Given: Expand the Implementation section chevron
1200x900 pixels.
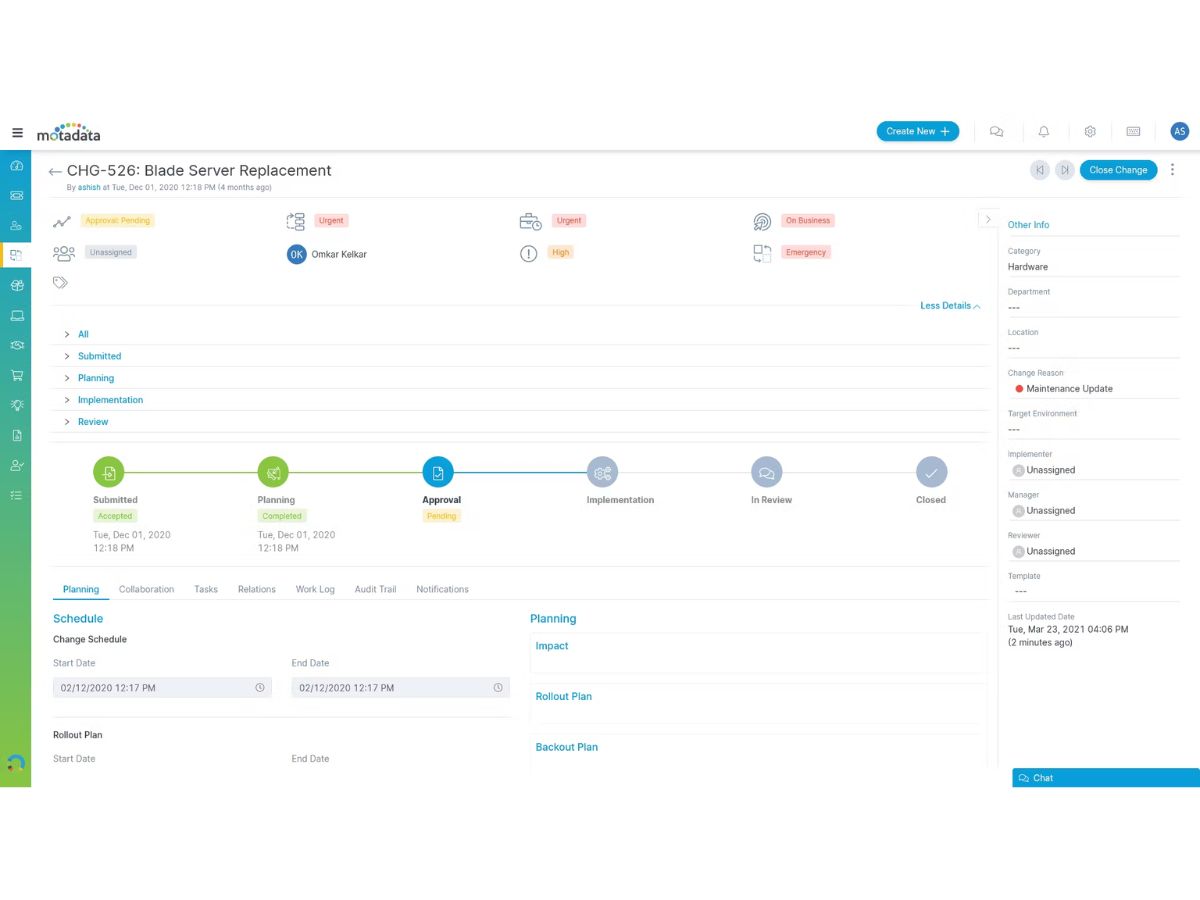Looking at the screenshot, I should coord(67,400).
